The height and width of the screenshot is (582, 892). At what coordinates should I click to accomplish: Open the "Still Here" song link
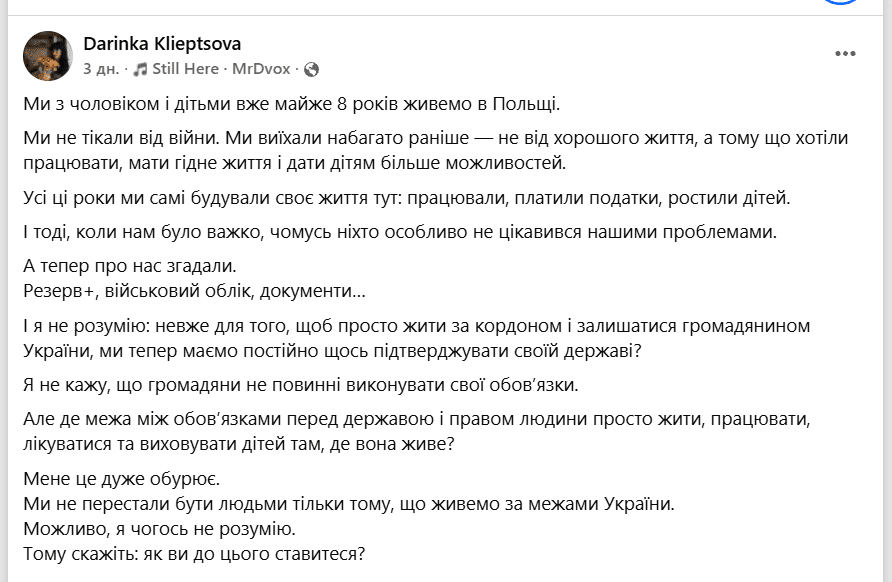pyautogui.click(x=185, y=69)
